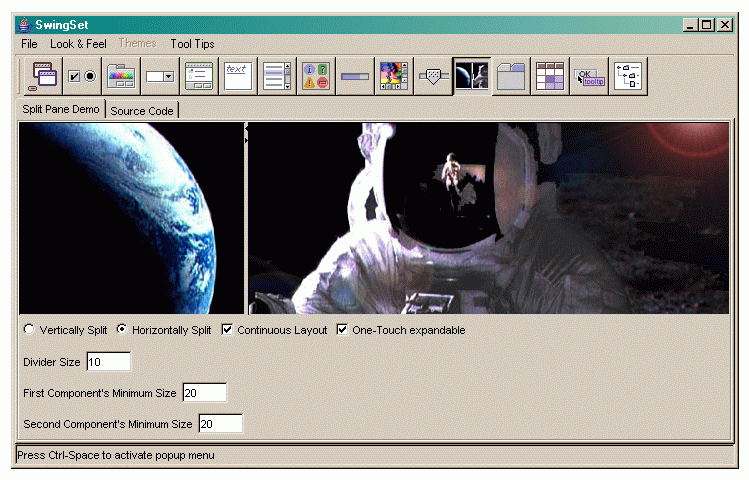The image size is (749, 480).
Task: Switch to the Source Code tab
Action: click(142, 111)
